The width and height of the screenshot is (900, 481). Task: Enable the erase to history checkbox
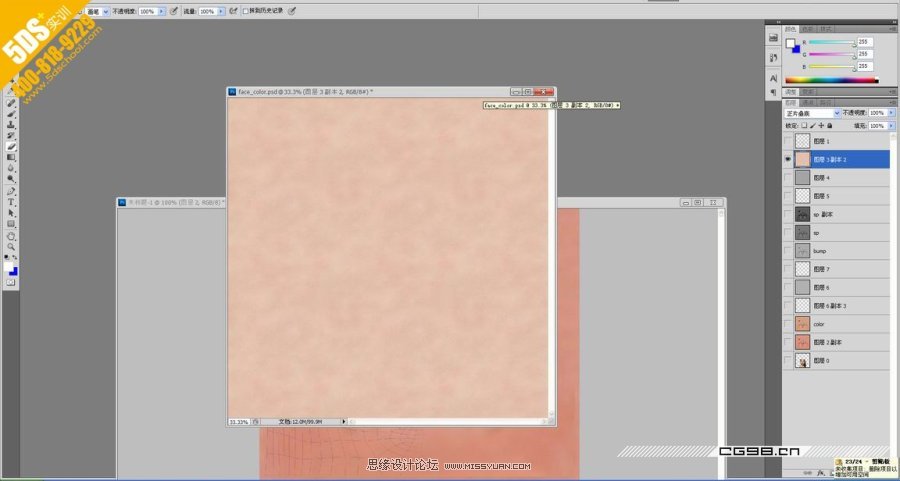tap(245, 11)
